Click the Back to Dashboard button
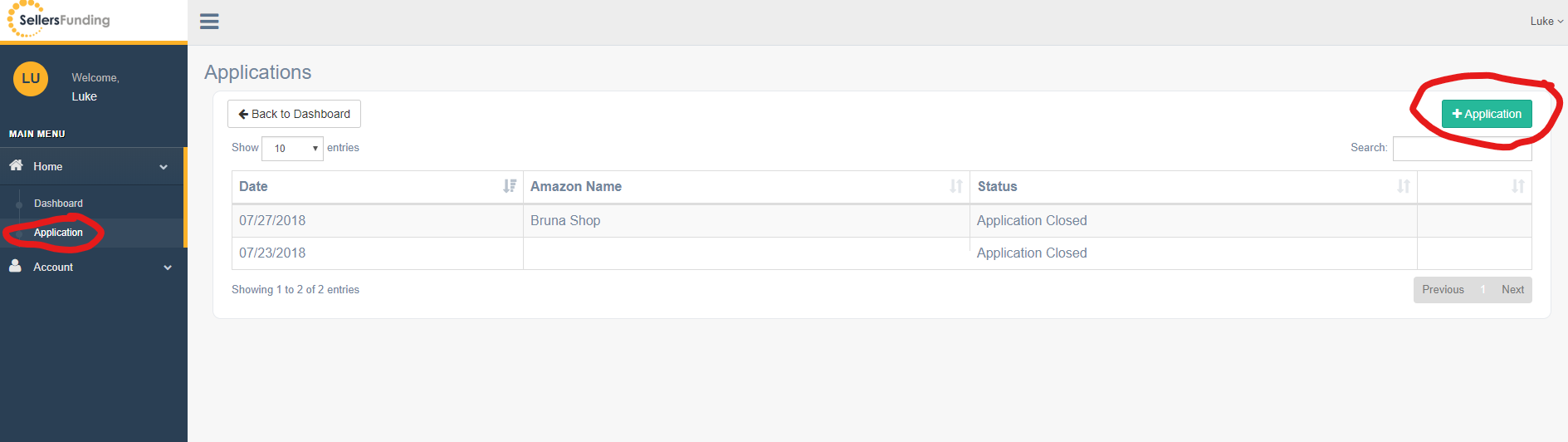The image size is (1568, 442). 294,114
